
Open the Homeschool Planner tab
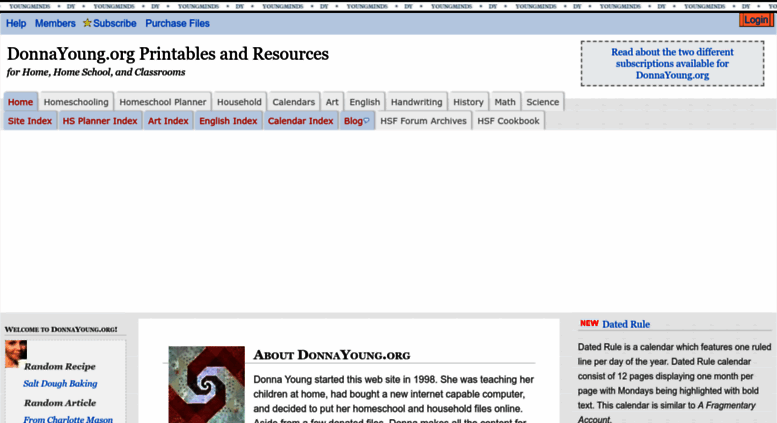(163, 102)
